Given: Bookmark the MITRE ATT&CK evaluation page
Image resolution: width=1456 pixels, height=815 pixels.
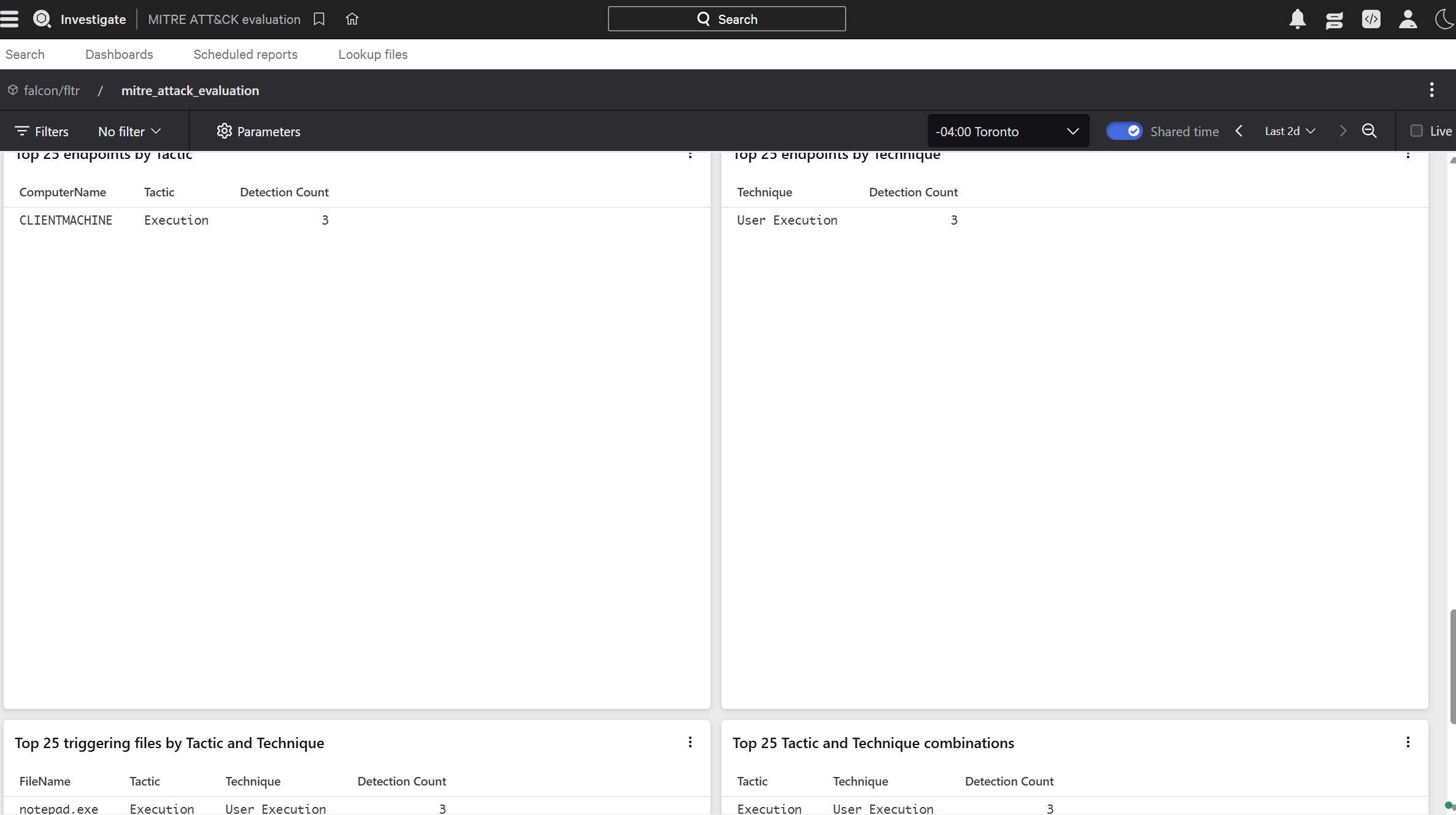Looking at the screenshot, I should (x=319, y=19).
